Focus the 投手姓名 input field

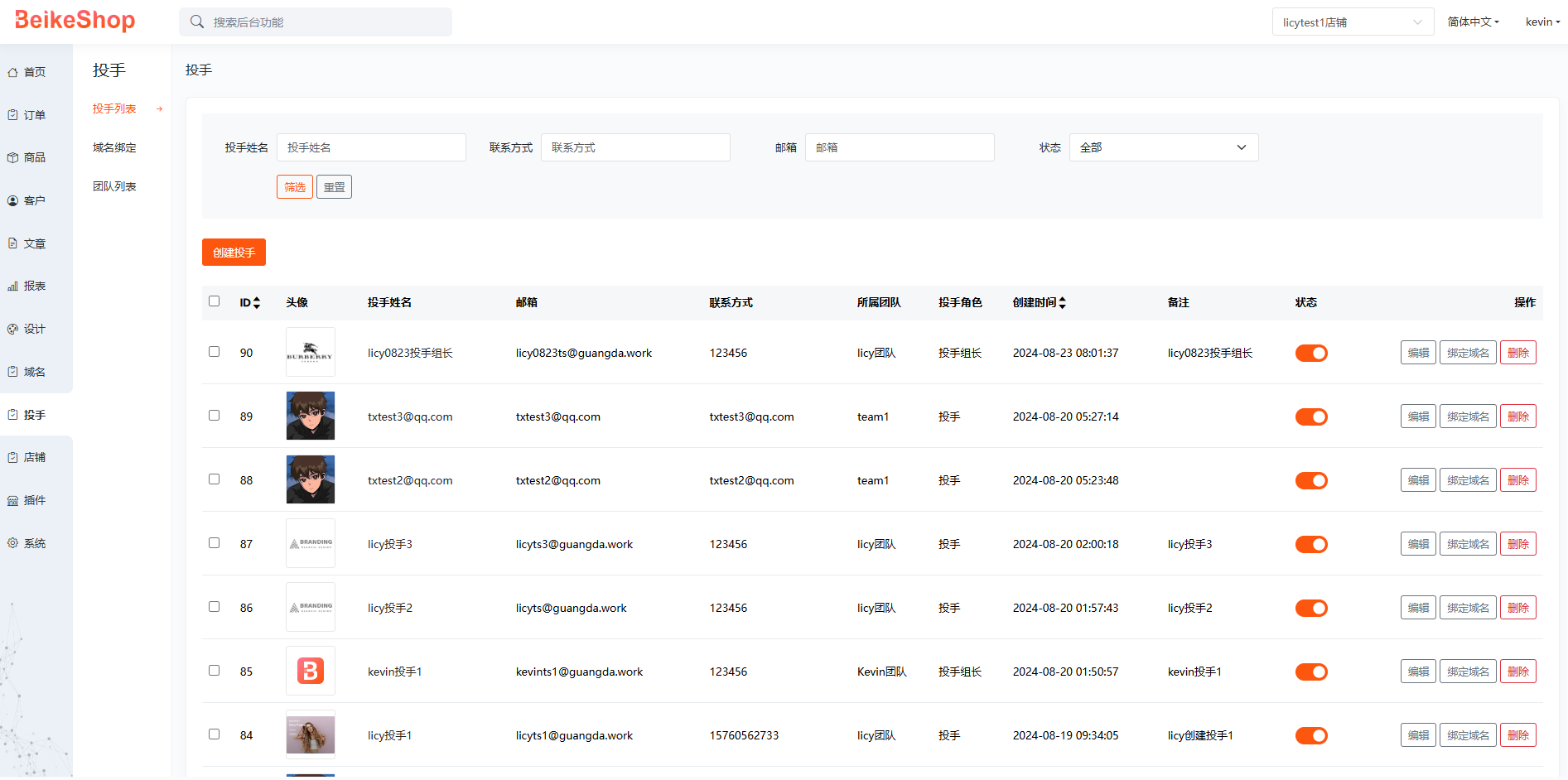coord(371,147)
